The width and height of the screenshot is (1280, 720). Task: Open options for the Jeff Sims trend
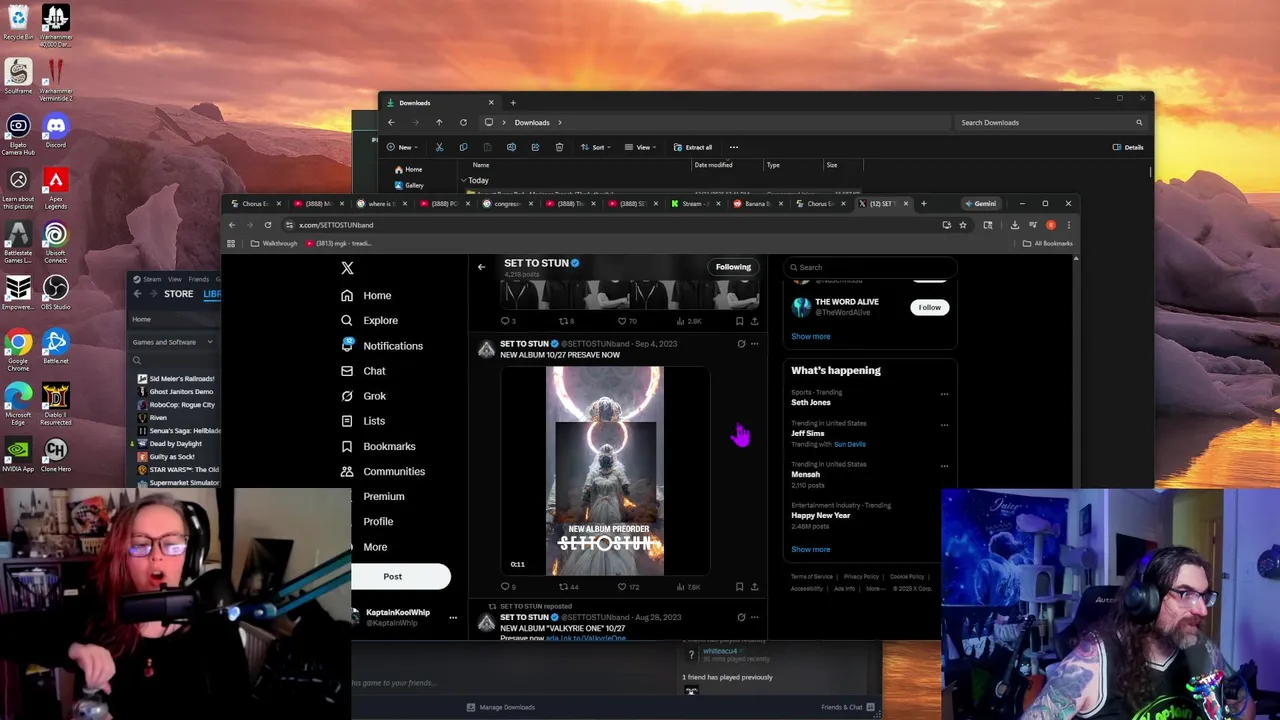click(x=944, y=425)
